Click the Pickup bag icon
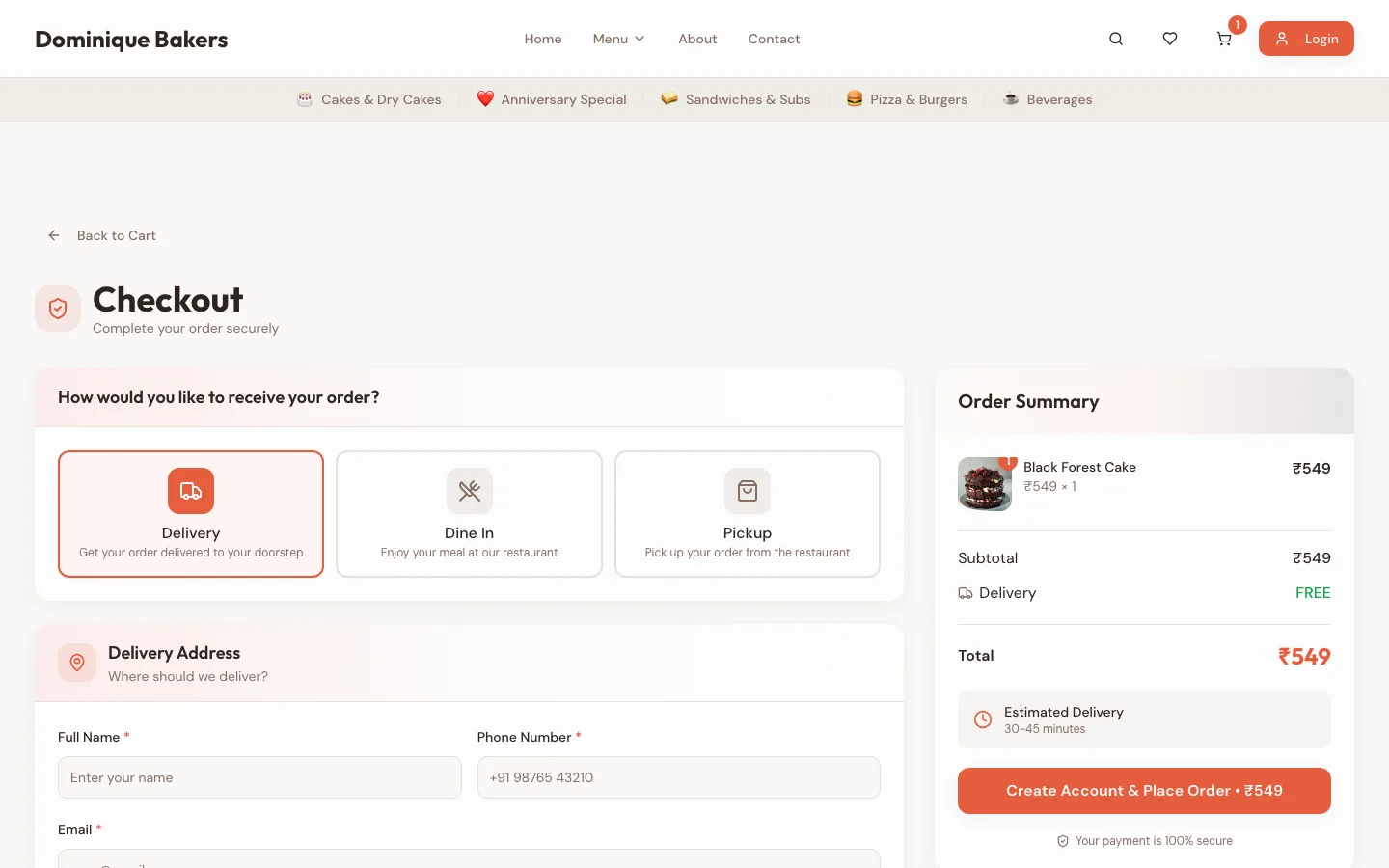The image size is (1389, 868). point(748,491)
